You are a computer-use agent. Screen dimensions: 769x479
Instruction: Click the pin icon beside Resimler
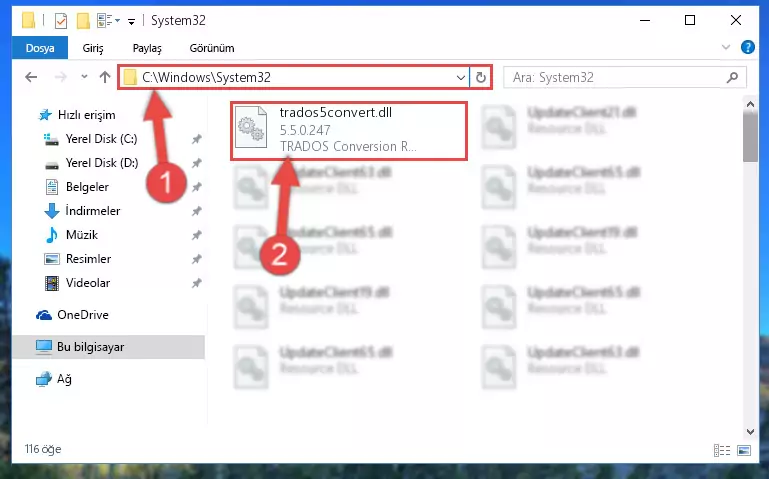(x=197, y=259)
